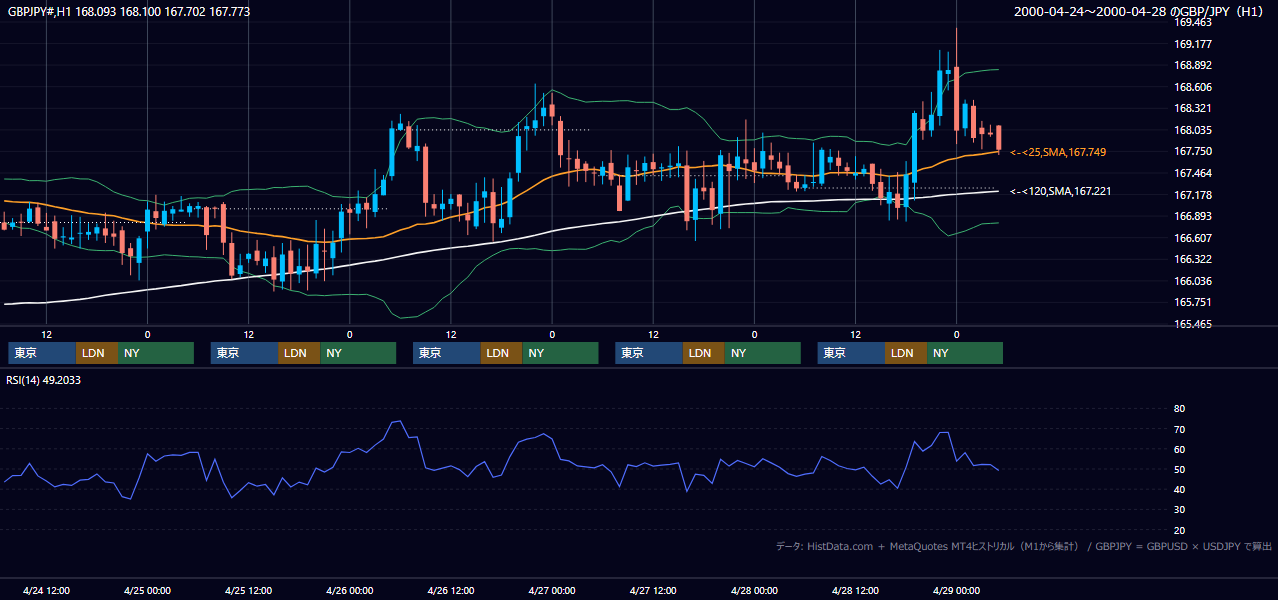Click the 120 SMA 167.221 label
The width and height of the screenshot is (1278, 600).
(x=1060, y=191)
